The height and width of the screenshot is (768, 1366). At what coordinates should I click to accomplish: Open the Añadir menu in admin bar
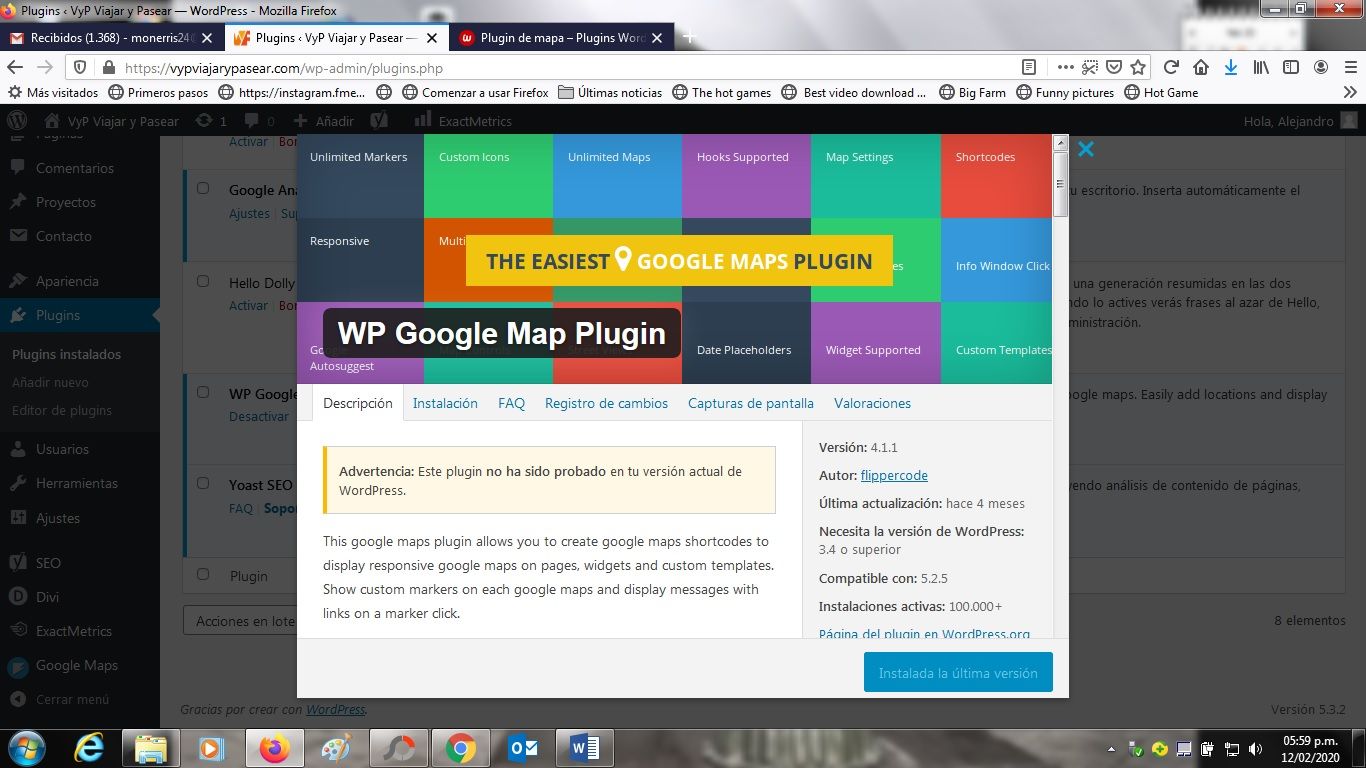[x=325, y=121]
